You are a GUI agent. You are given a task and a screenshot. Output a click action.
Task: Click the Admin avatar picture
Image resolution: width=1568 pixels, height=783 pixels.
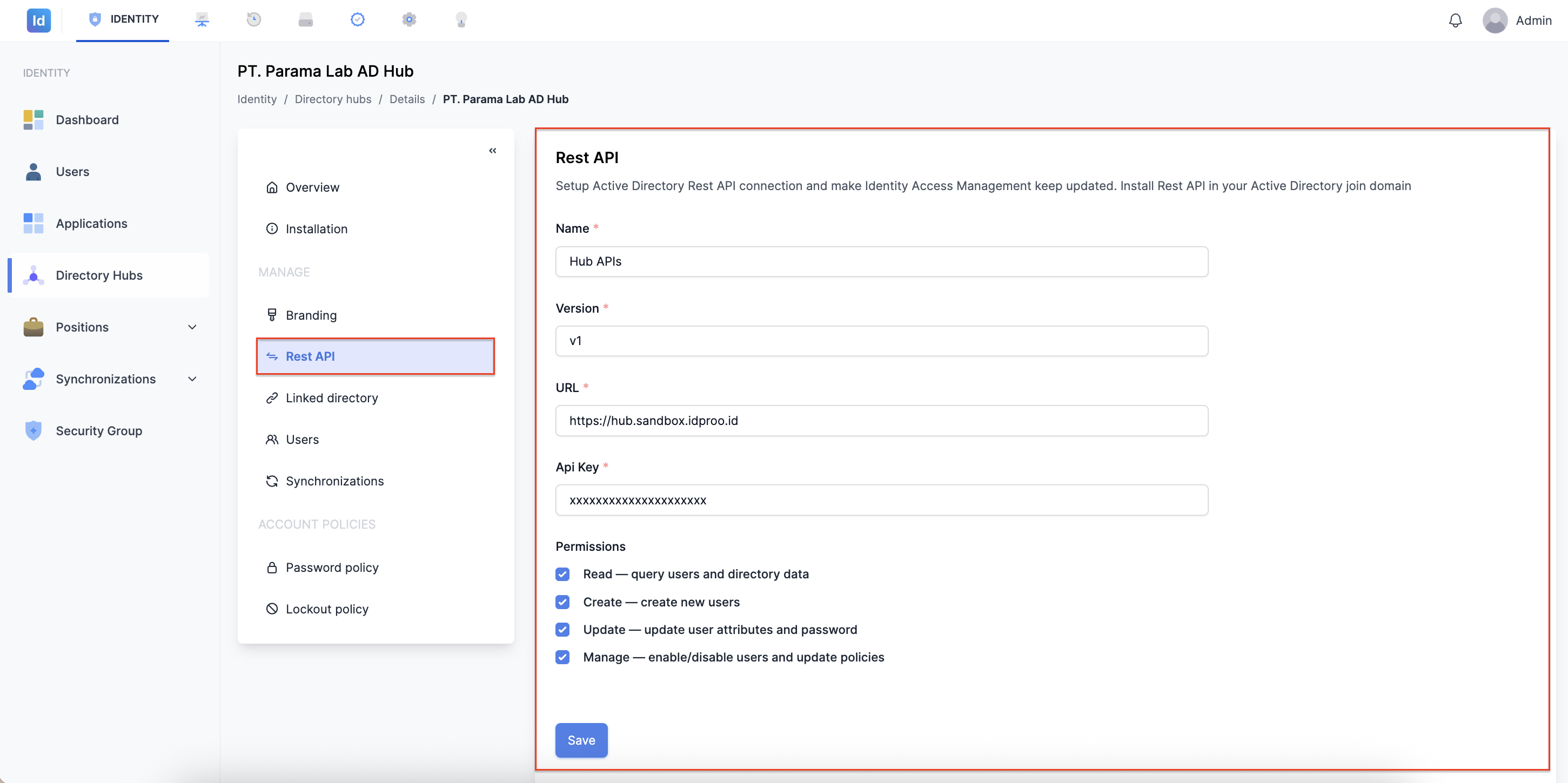(x=1495, y=20)
